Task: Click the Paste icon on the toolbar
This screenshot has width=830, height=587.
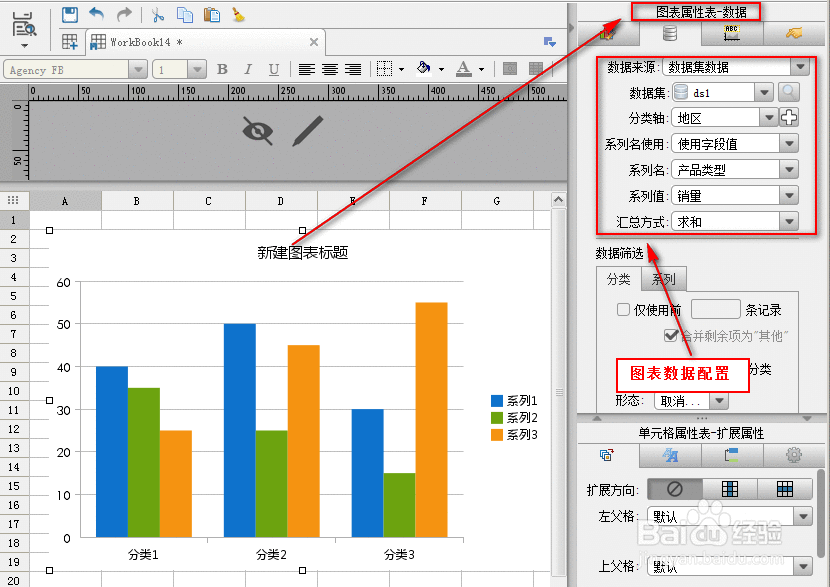Action: (x=211, y=14)
